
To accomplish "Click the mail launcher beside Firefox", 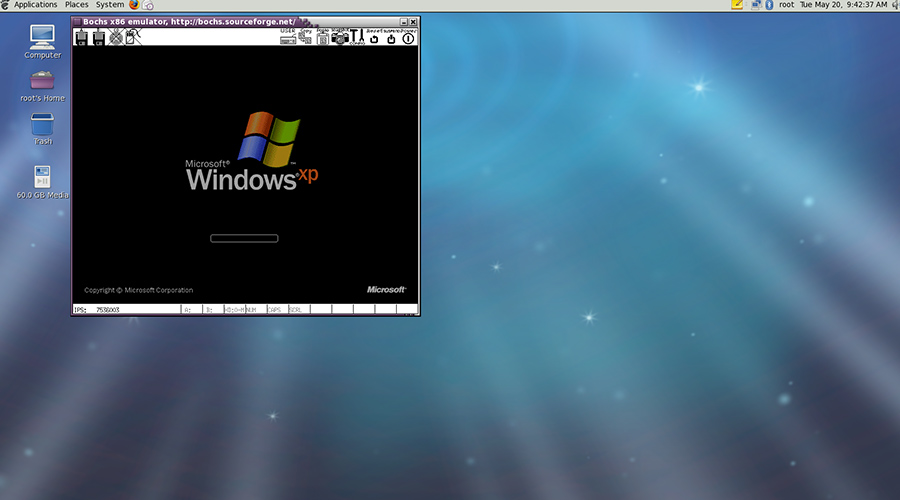I will click(148, 5).
